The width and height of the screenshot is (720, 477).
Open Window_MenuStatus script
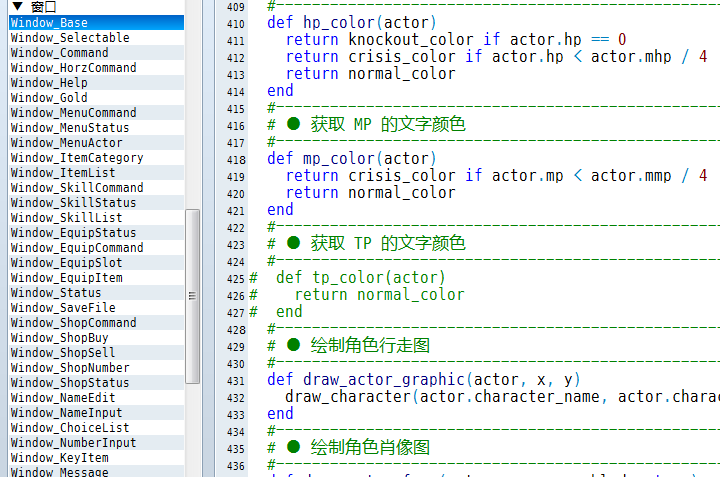click(x=96, y=128)
